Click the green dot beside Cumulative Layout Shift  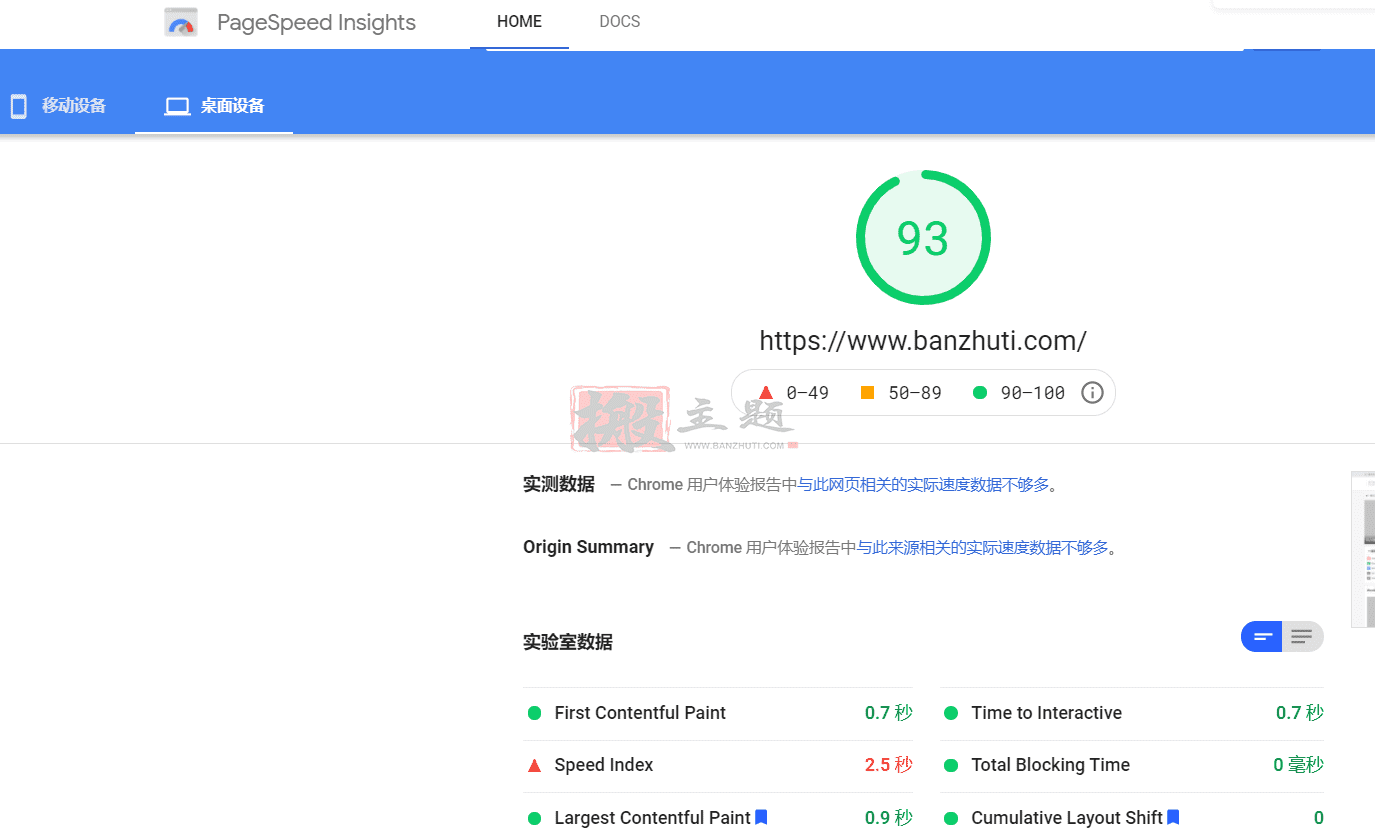point(951,818)
